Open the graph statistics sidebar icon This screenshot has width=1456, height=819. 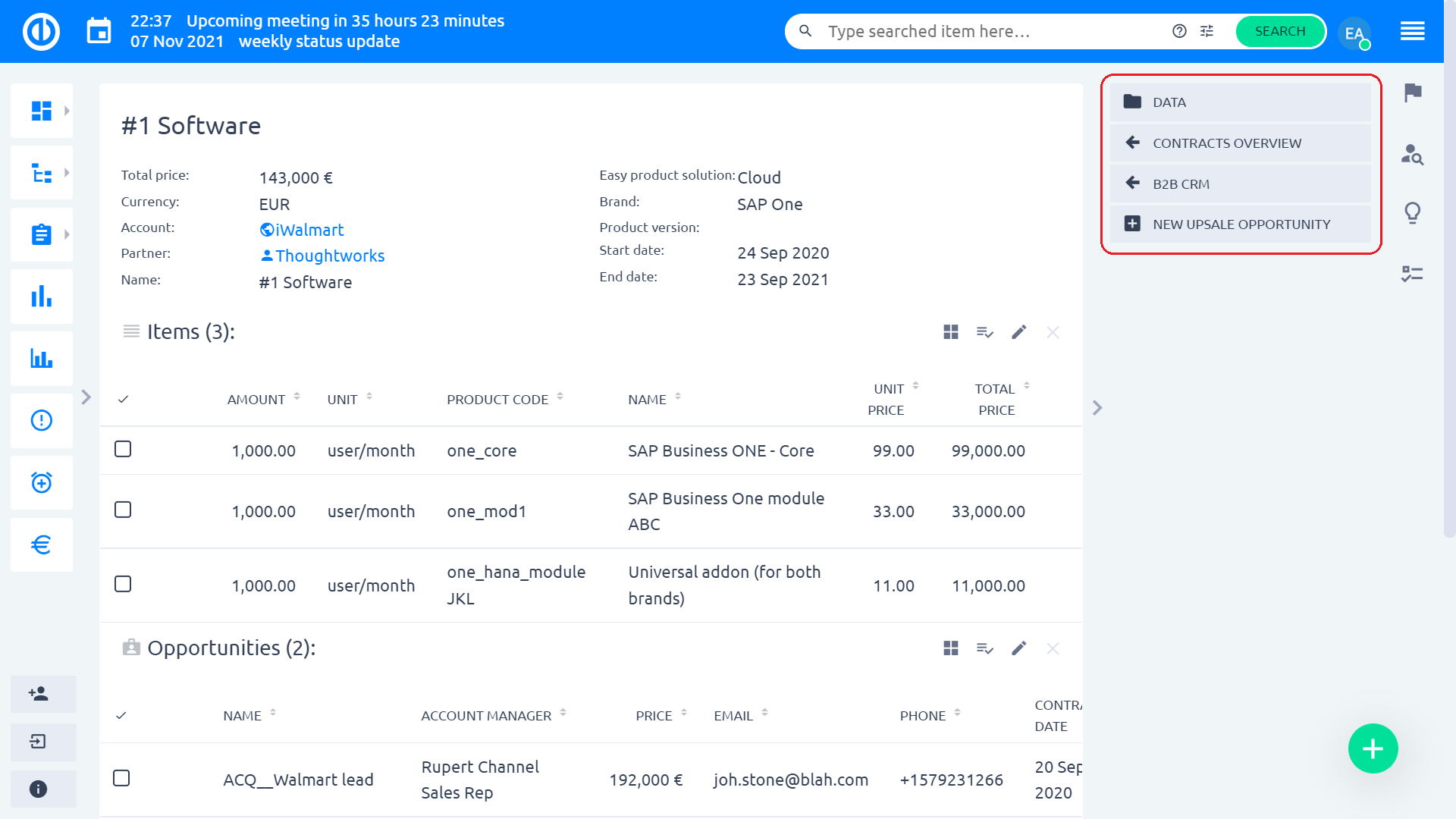pos(41,359)
